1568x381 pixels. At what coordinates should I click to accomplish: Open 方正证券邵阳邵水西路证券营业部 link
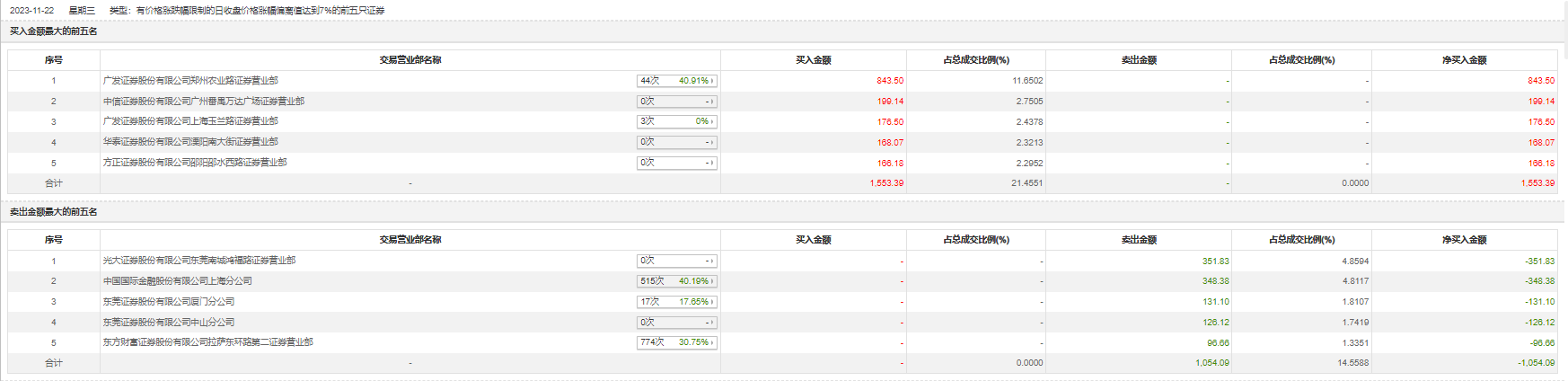pos(195,163)
